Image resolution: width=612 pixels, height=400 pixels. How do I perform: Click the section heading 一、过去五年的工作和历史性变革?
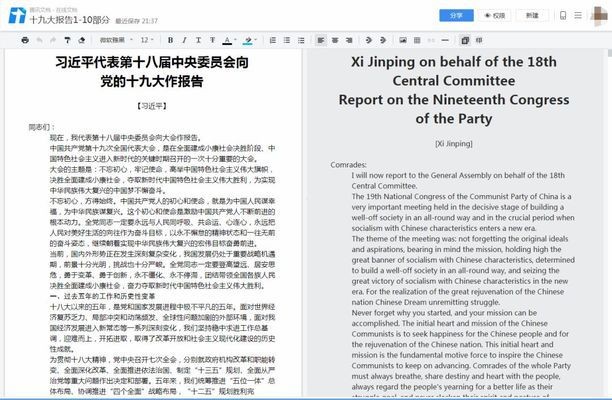coord(103,296)
